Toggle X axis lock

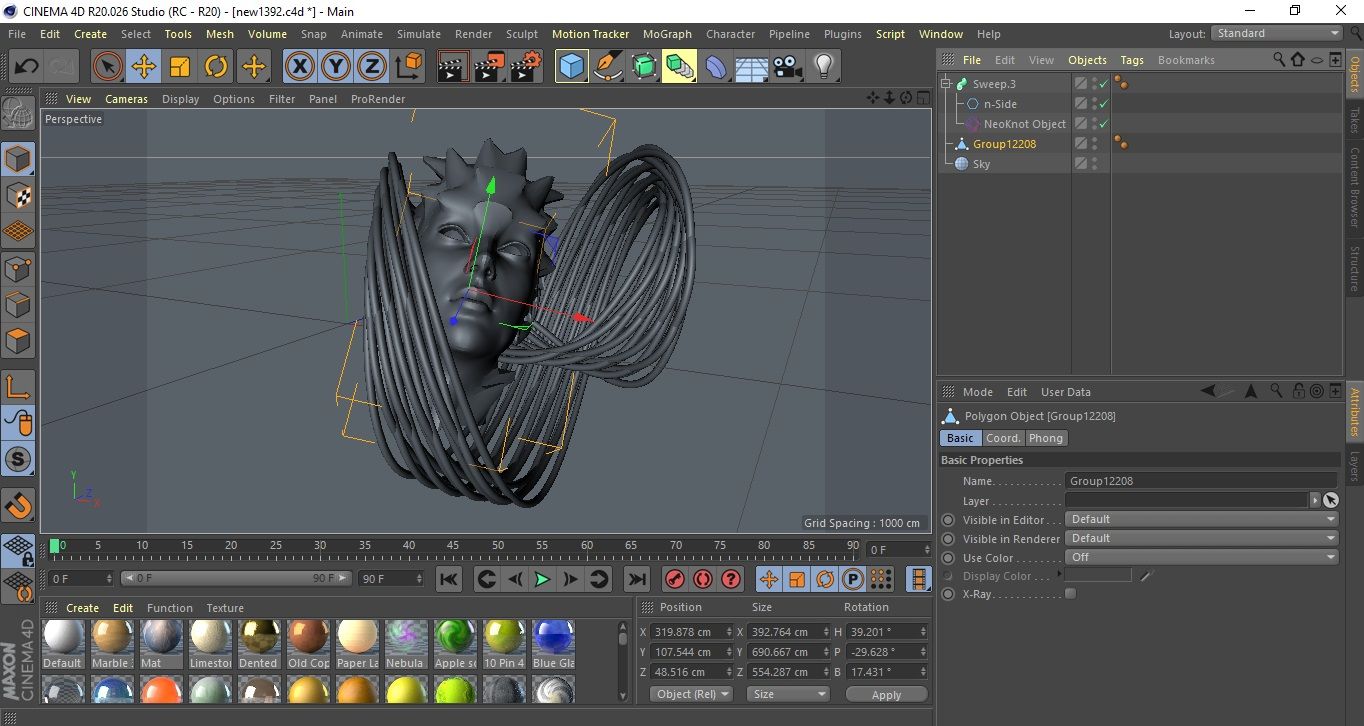[x=299, y=67]
